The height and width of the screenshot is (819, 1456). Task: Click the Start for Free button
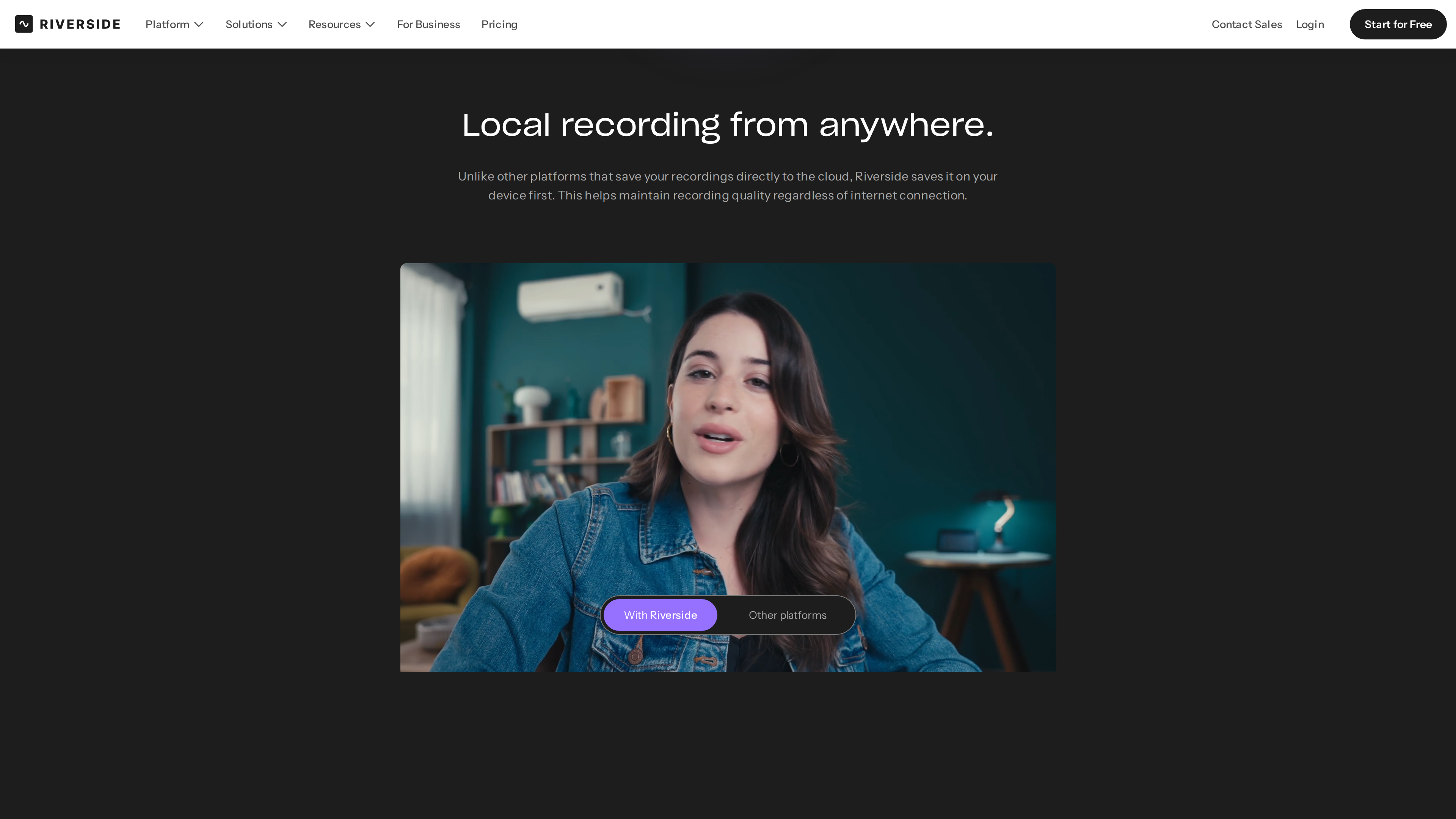(x=1398, y=24)
